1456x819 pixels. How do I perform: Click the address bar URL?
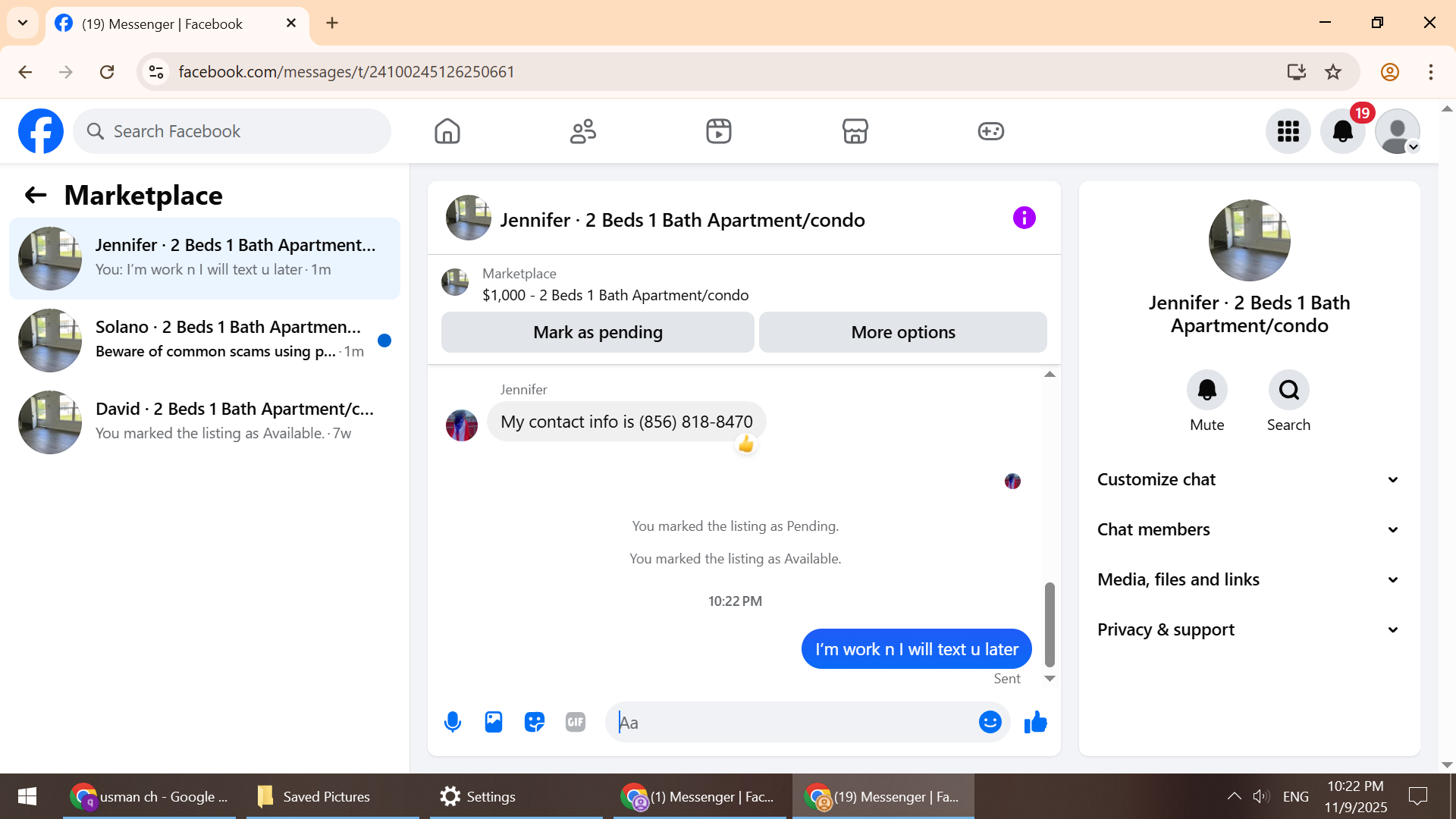347,72
